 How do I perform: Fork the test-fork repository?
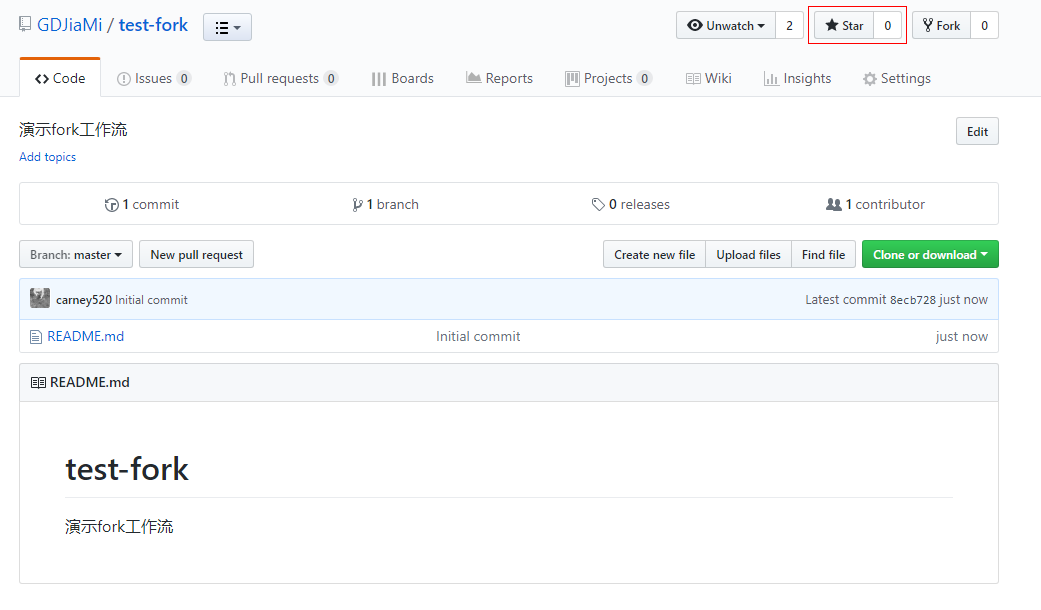(x=941, y=26)
